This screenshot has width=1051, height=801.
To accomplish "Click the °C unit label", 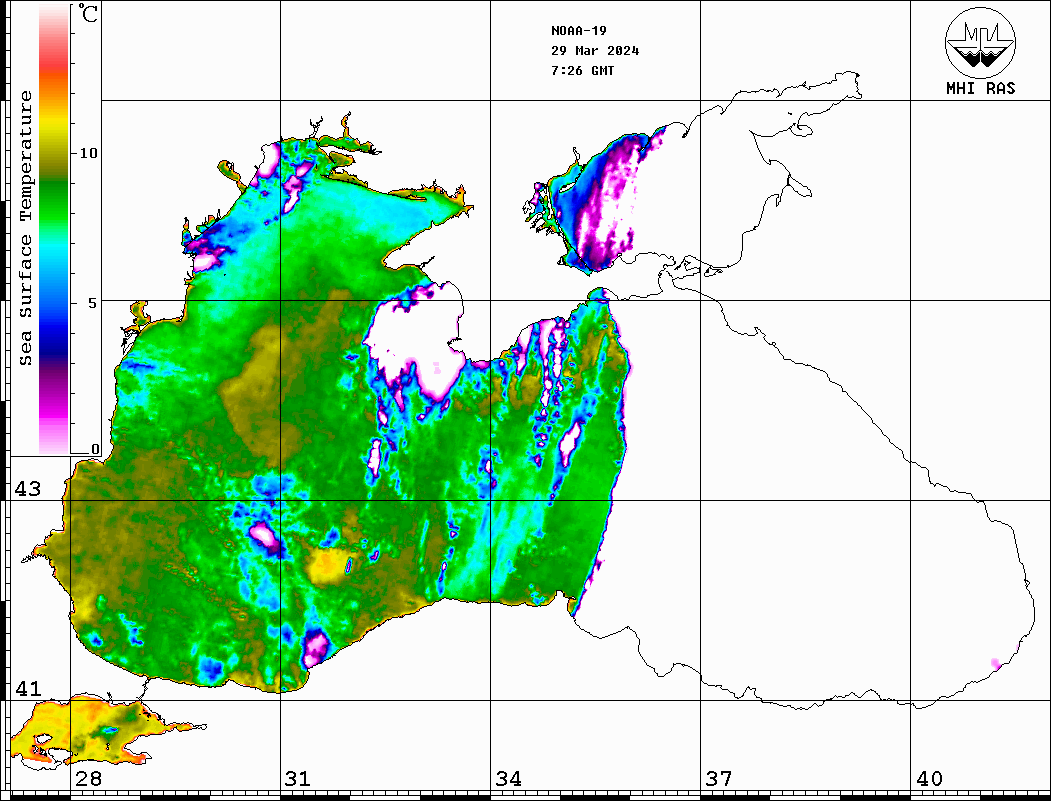I will (x=88, y=13).
